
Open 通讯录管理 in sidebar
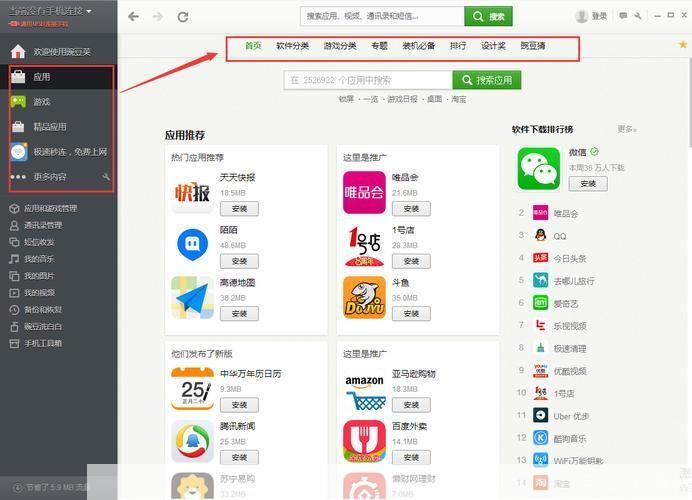36,226
